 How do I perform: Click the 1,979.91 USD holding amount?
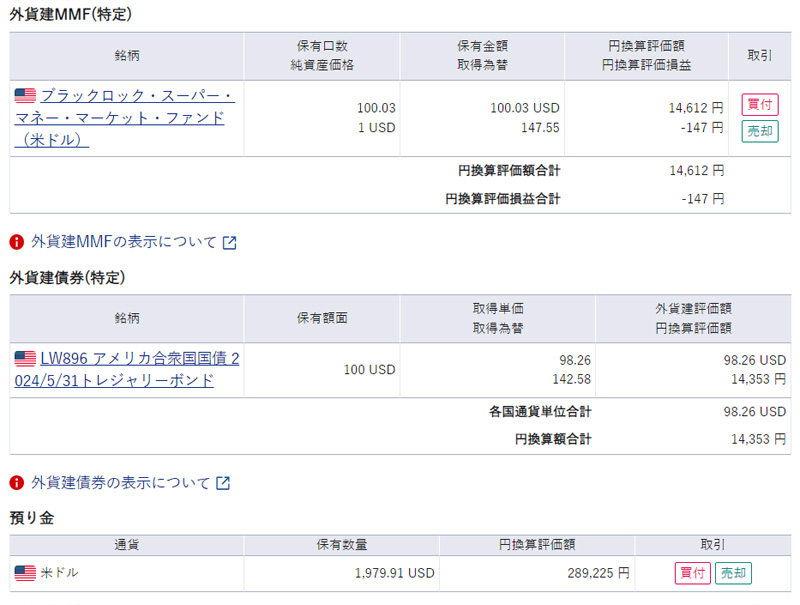point(394,573)
